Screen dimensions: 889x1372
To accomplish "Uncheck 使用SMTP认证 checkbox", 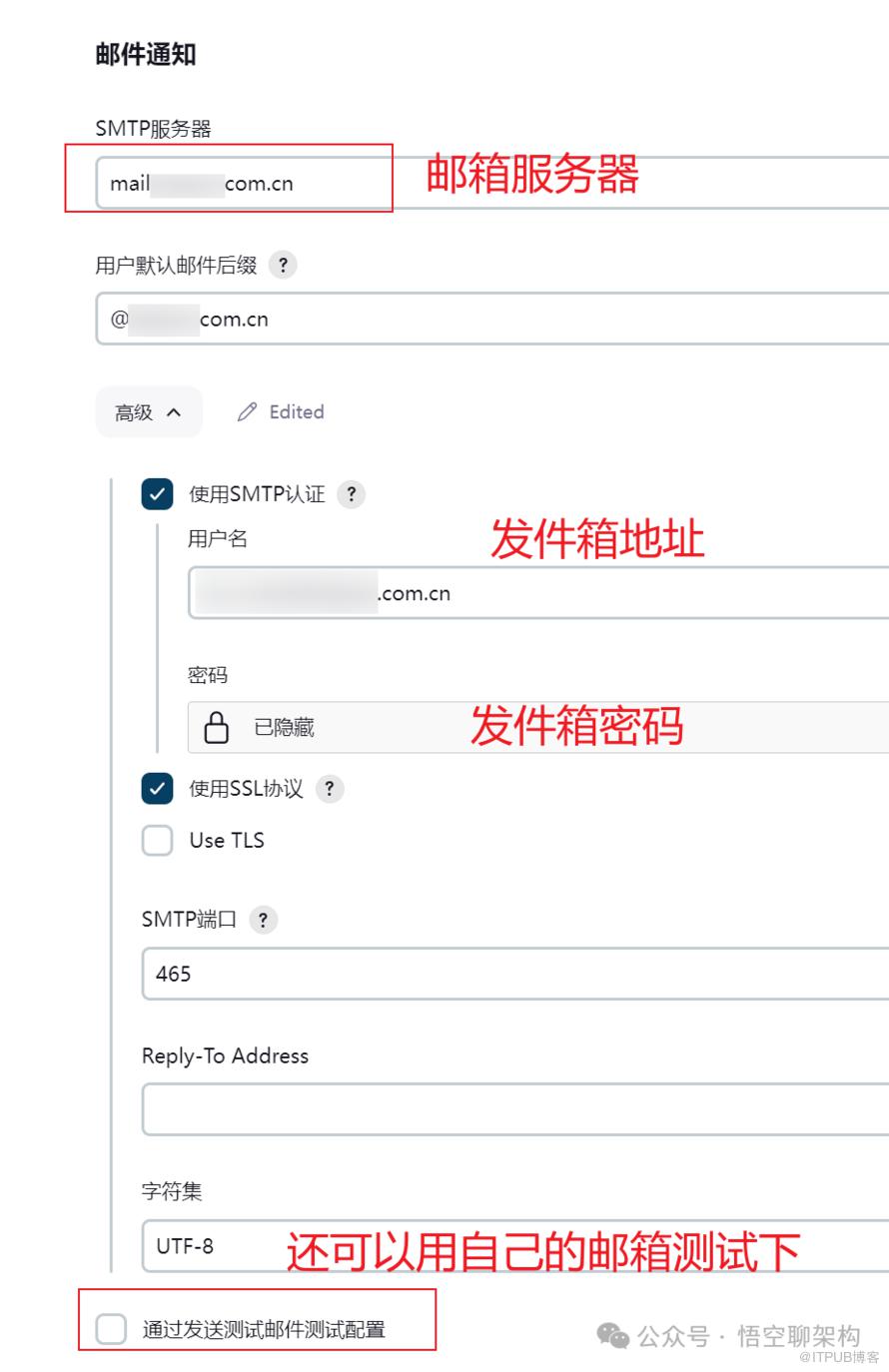I will [158, 494].
